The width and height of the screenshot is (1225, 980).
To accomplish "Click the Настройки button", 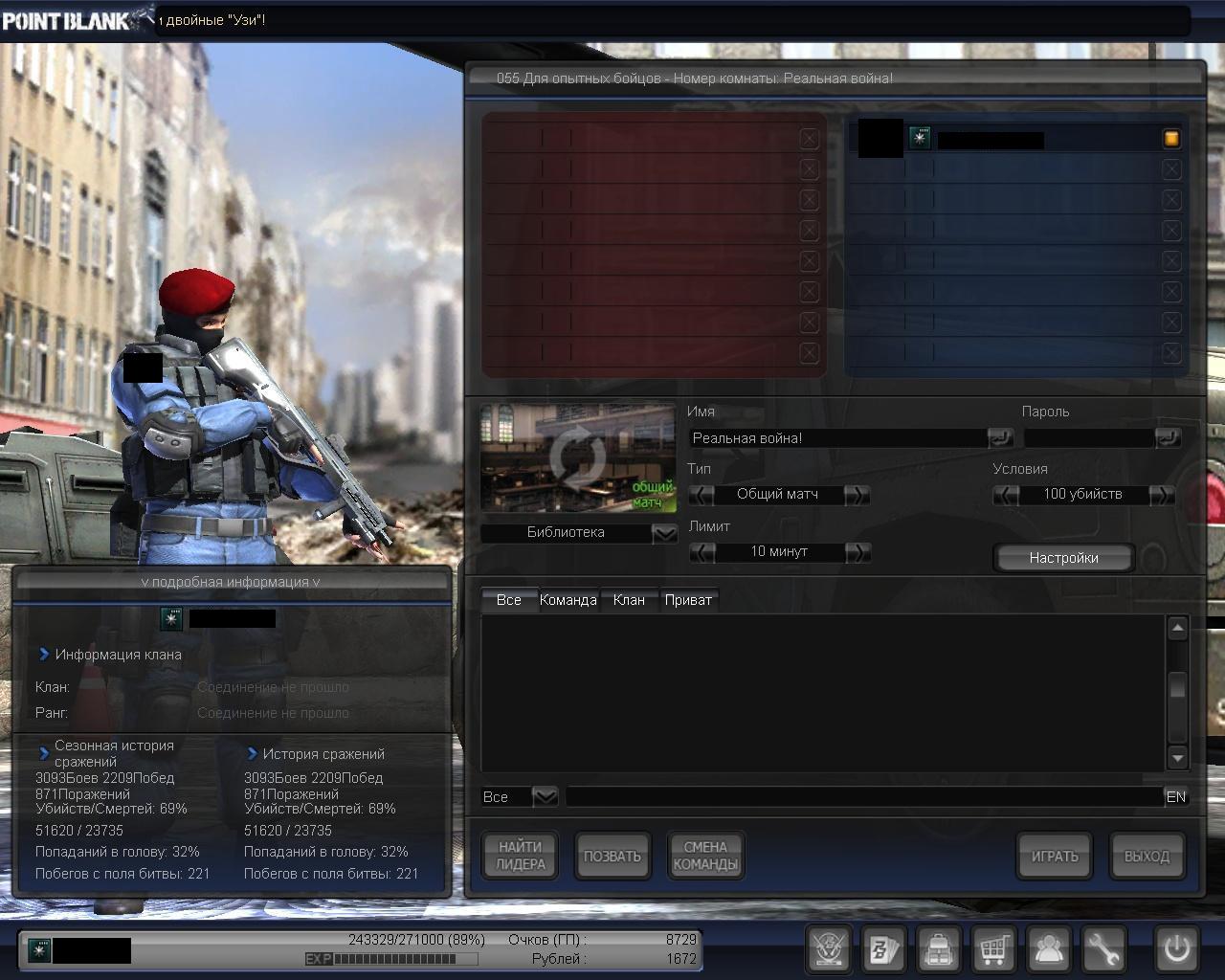I will [x=1063, y=558].
